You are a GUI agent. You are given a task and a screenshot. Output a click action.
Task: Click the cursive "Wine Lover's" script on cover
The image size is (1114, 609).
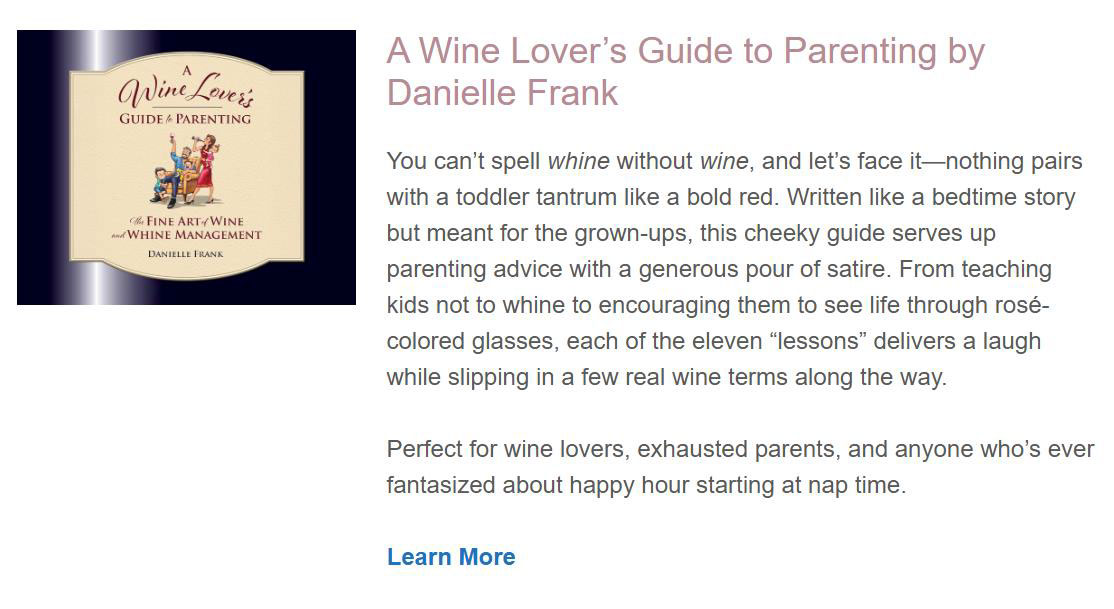click(x=186, y=92)
